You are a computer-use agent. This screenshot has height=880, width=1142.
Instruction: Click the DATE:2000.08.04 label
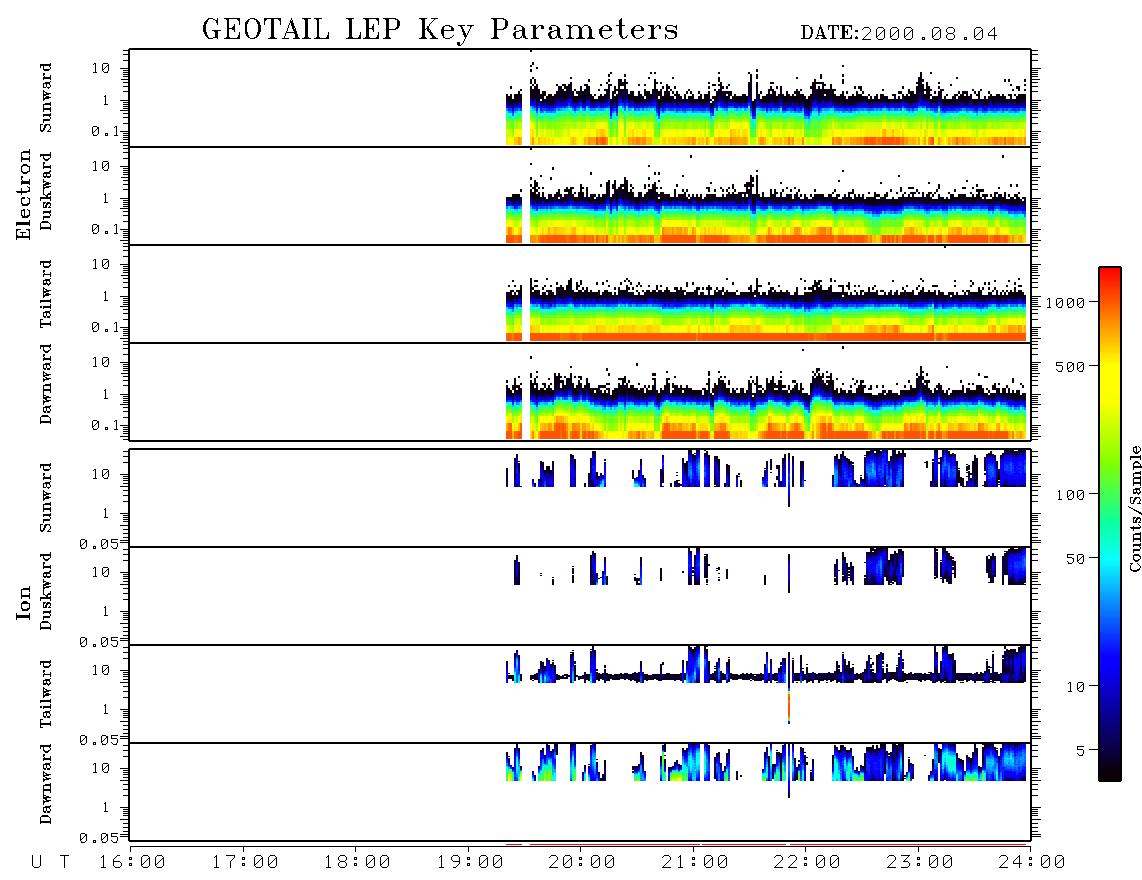899,34
